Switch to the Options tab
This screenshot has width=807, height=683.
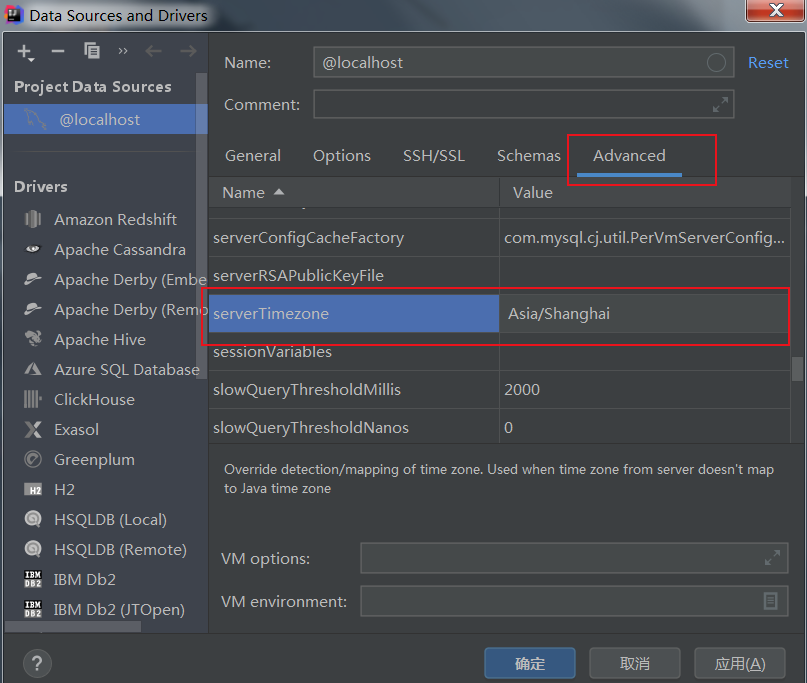click(342, 155)
